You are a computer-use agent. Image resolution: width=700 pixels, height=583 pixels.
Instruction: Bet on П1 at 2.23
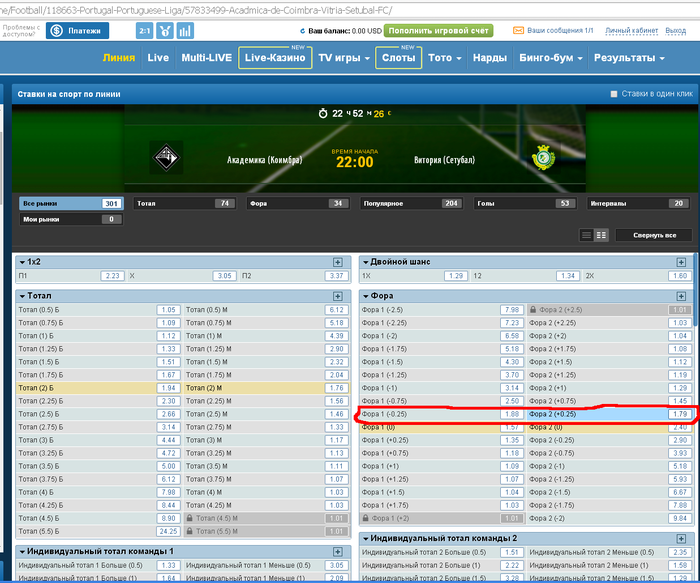click(x=112, y=276)
